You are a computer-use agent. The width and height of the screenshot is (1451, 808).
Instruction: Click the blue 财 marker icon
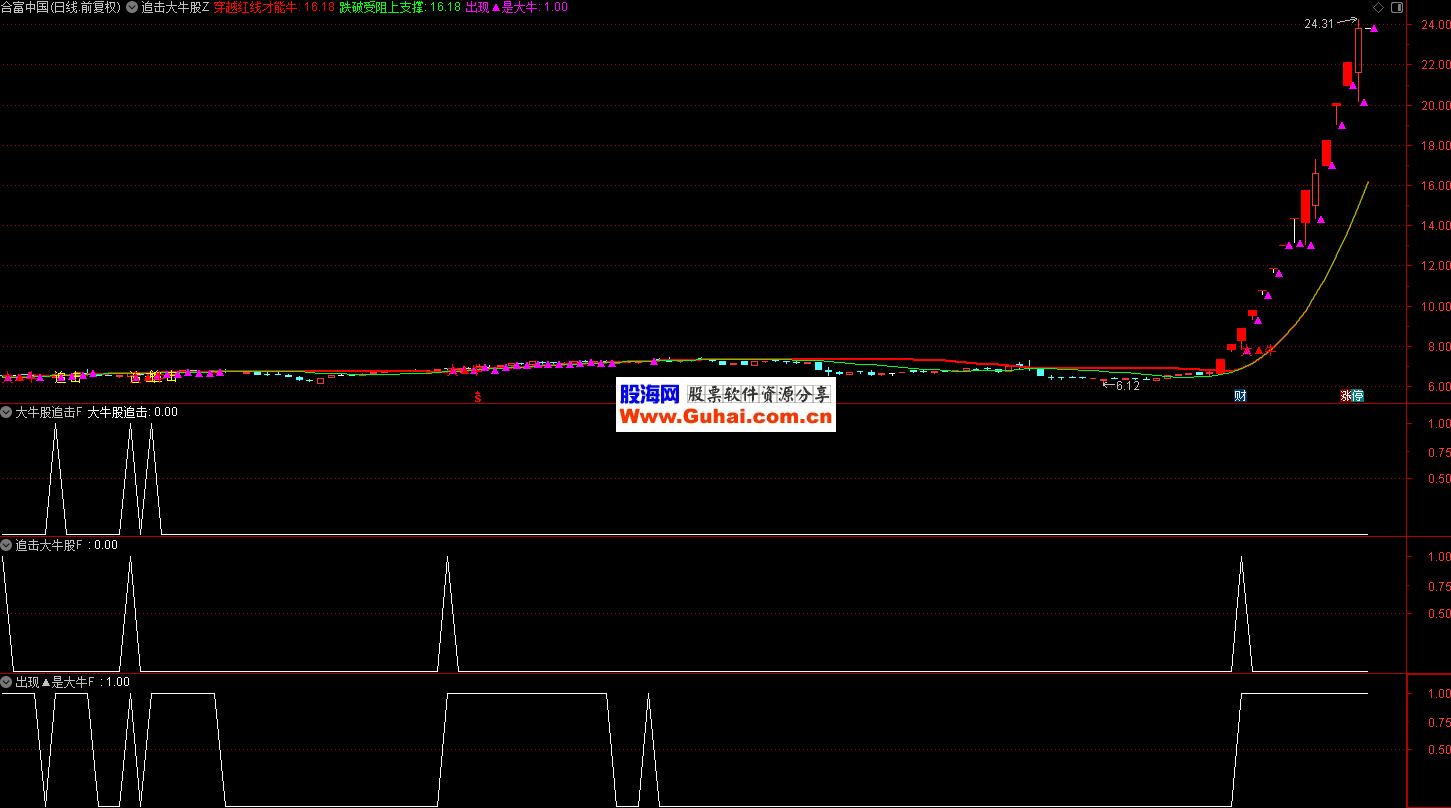(1240, 396)
